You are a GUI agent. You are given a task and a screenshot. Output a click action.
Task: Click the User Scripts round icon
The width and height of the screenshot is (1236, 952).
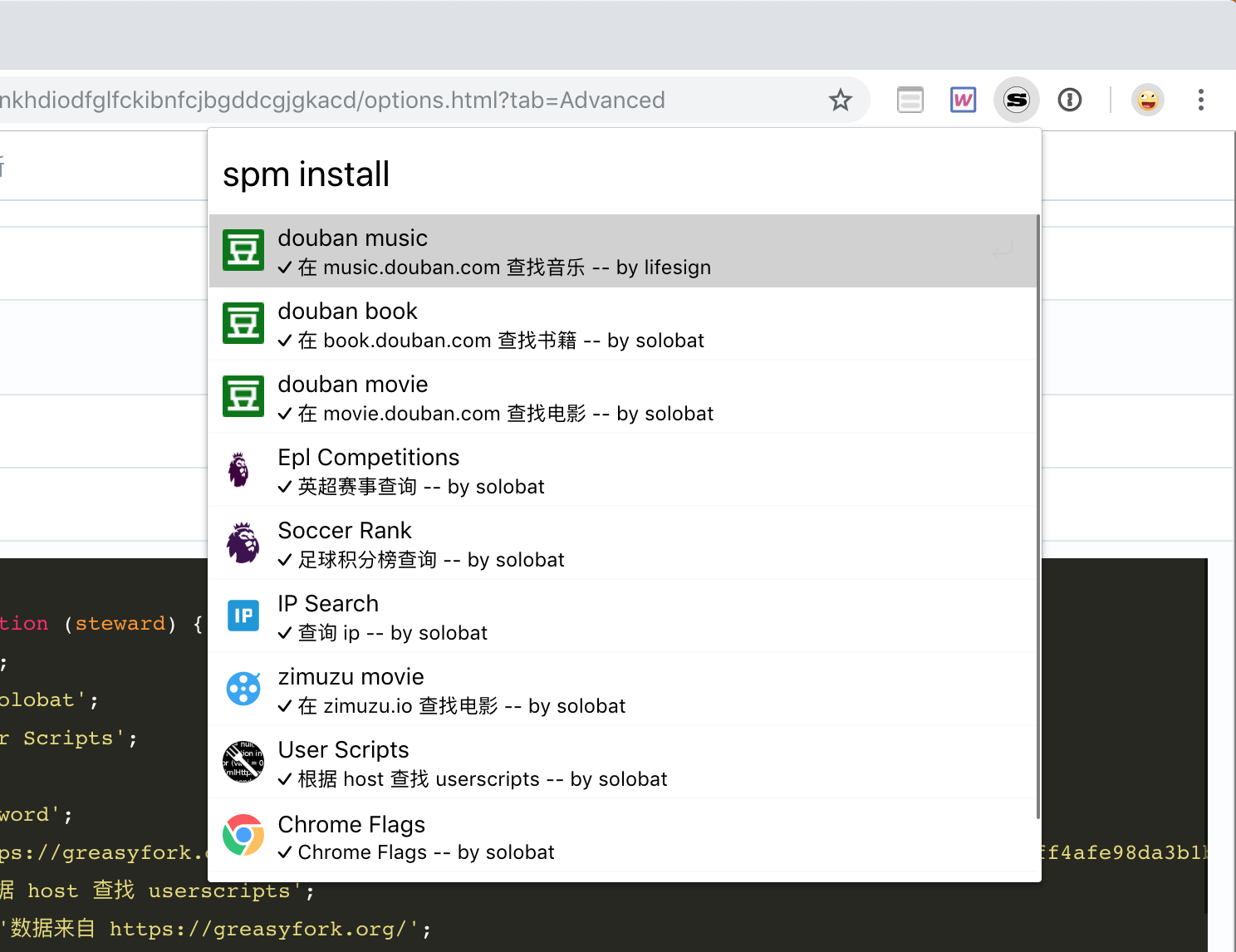243,762
